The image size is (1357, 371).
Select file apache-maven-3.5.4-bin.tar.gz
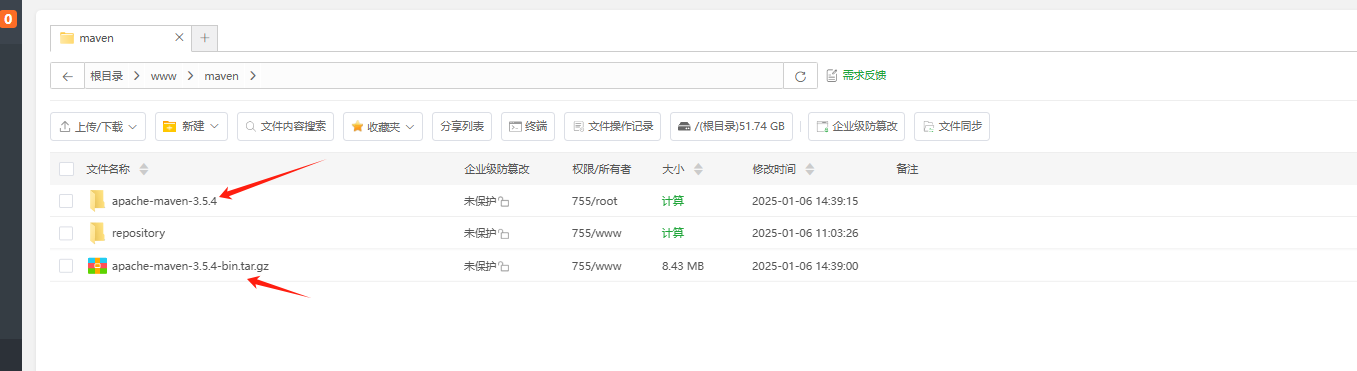[x=190, y=265]
